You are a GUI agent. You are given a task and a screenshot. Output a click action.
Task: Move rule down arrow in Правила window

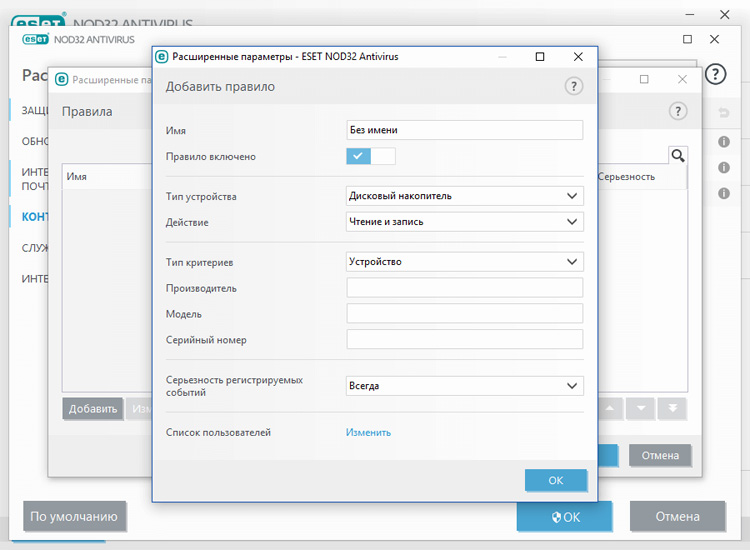click(641, 408)
